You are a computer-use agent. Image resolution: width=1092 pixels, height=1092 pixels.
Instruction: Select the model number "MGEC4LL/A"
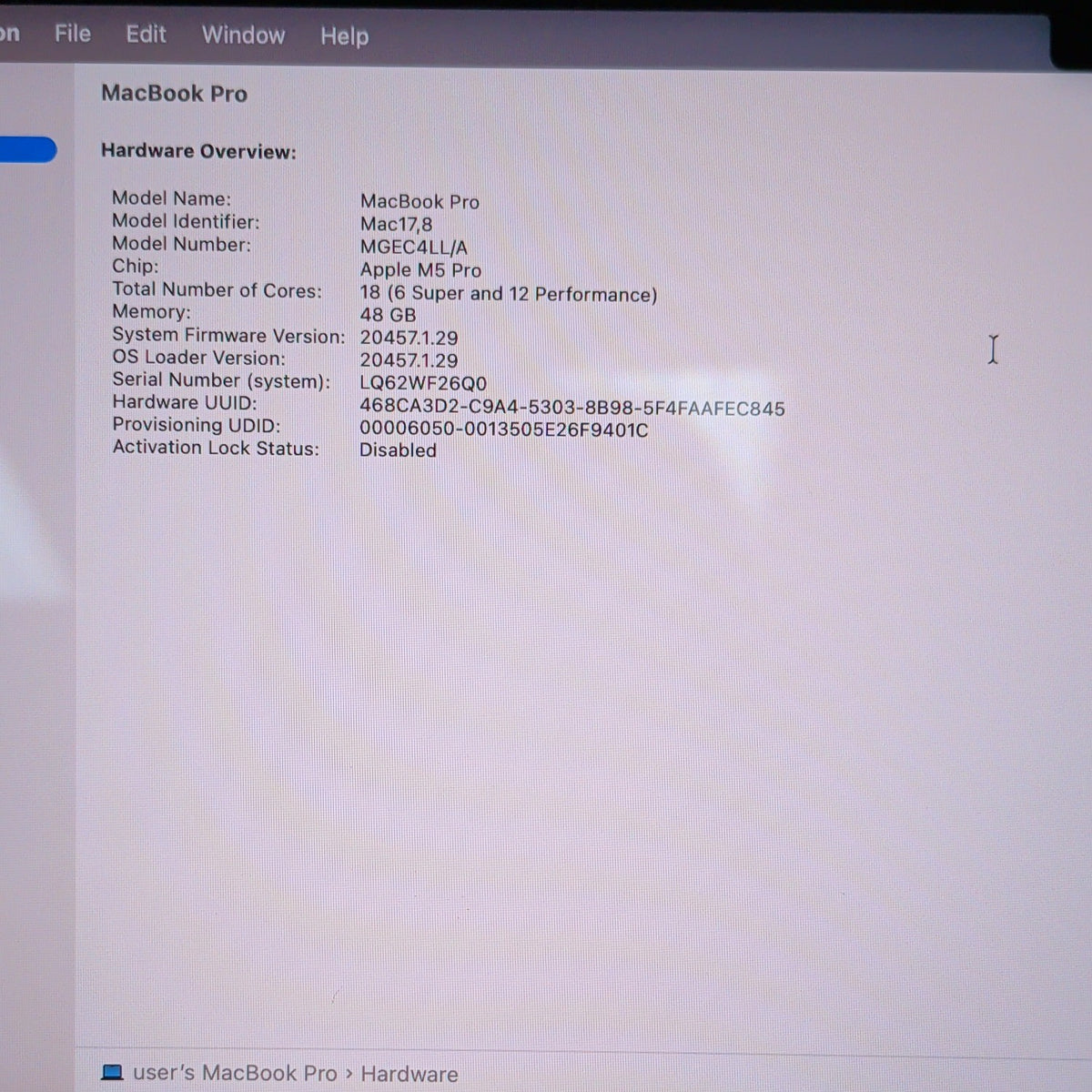414,247
